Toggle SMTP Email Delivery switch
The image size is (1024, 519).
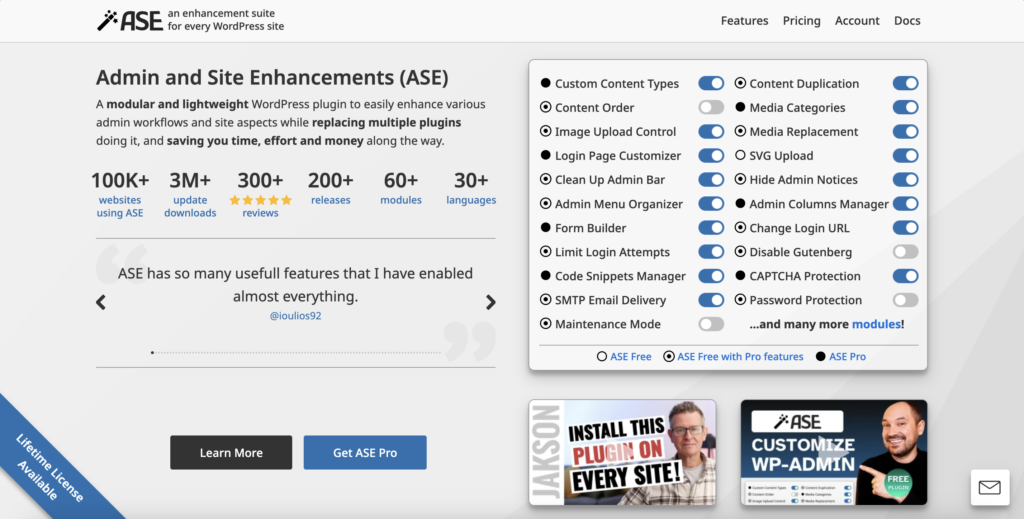[x=711, y=300]
